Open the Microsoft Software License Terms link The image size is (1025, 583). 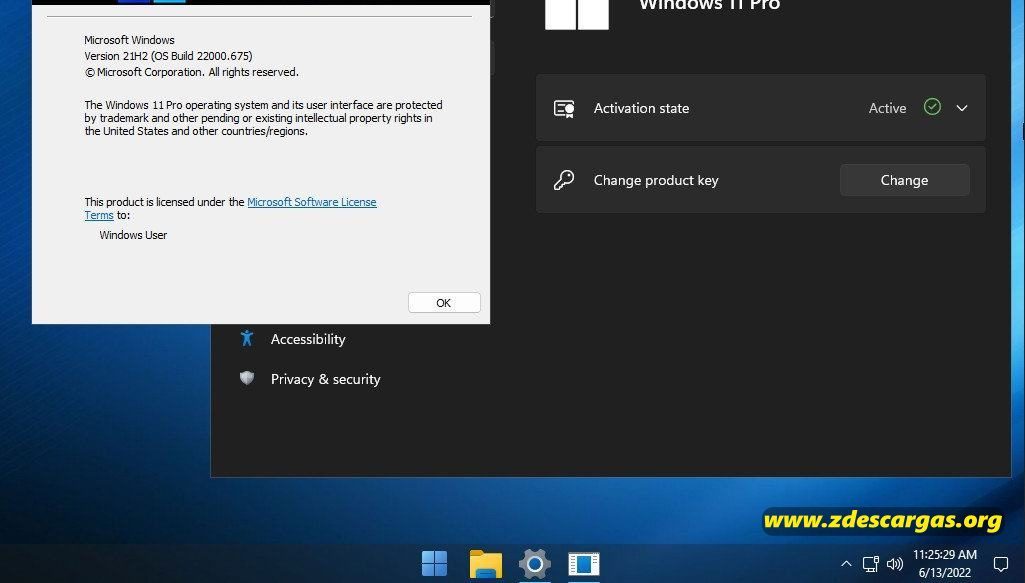(311, 202)
